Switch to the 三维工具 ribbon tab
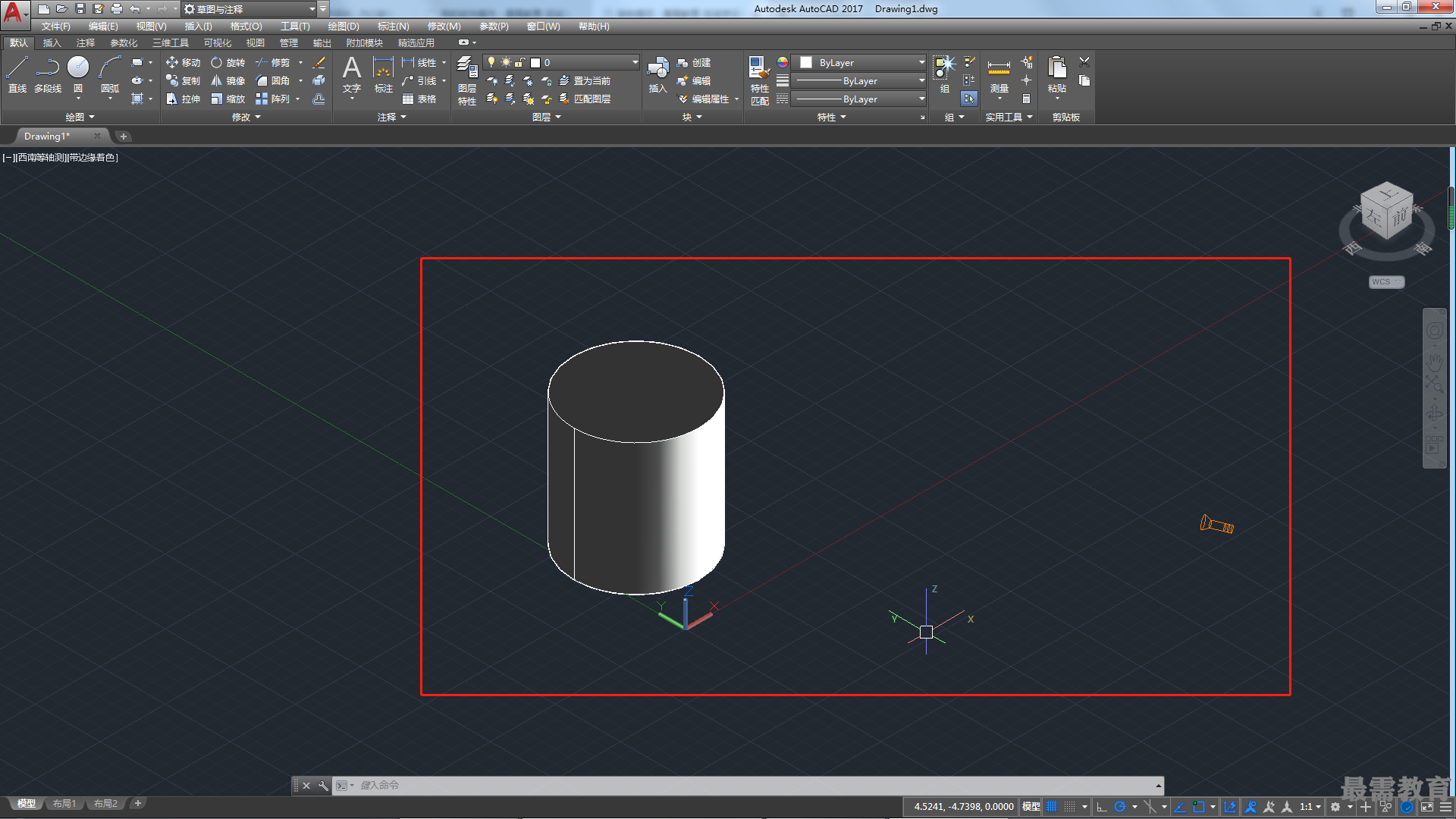Screen dimensions: 1456x819 pyautogui.click(x=170, y=43)
